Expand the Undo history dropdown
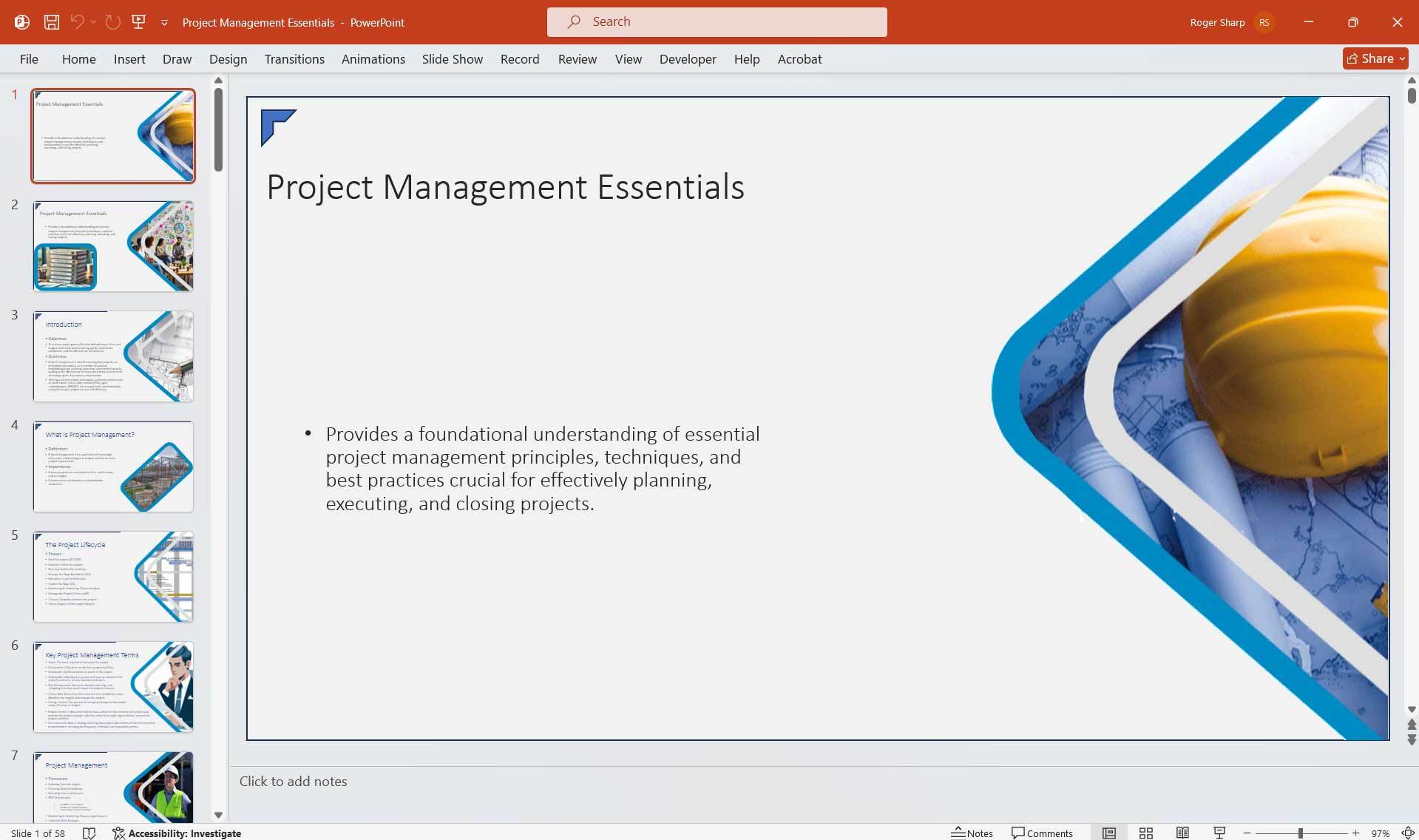 tap(93, 22)
